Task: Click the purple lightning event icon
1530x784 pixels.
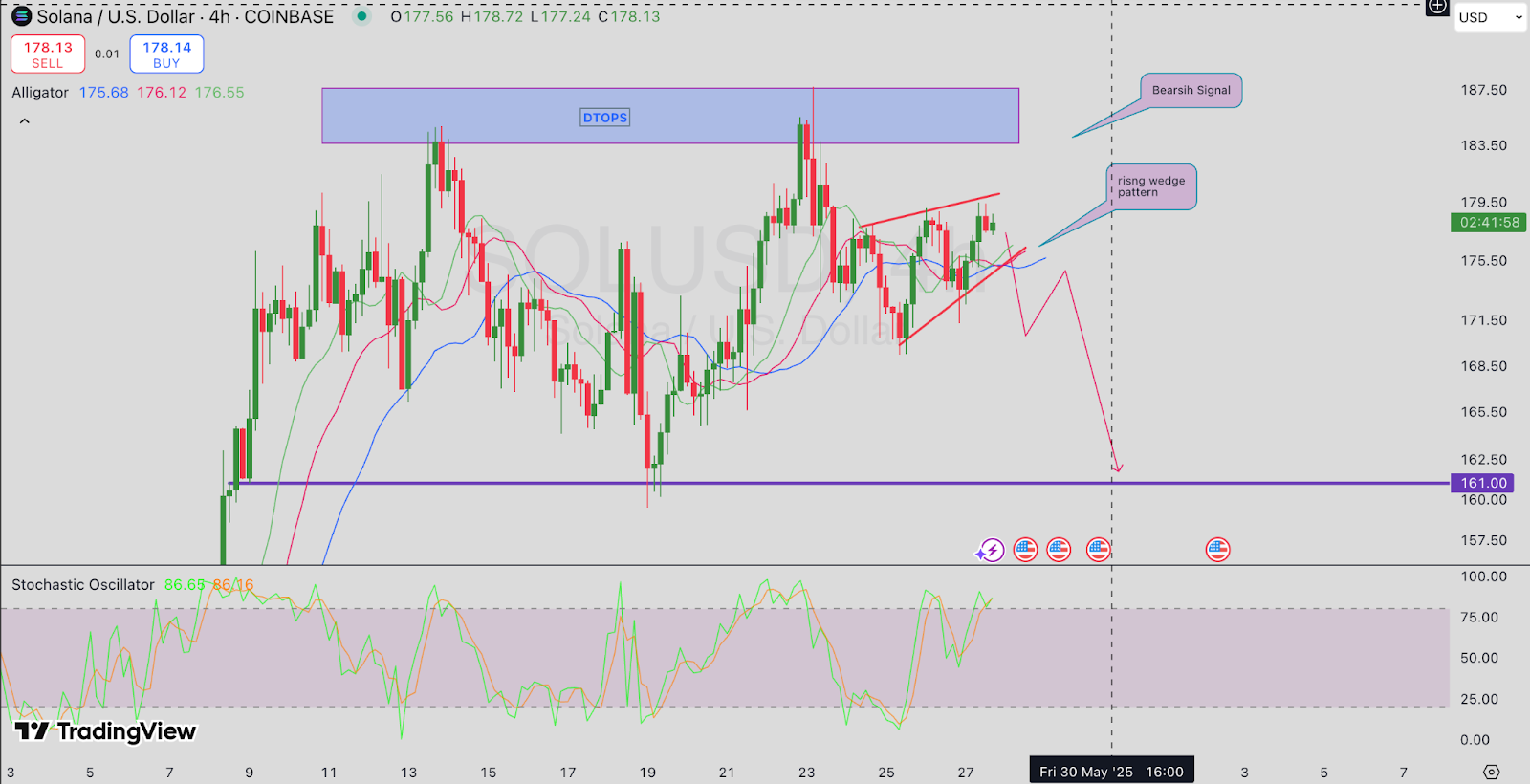Action: [991, 550]
